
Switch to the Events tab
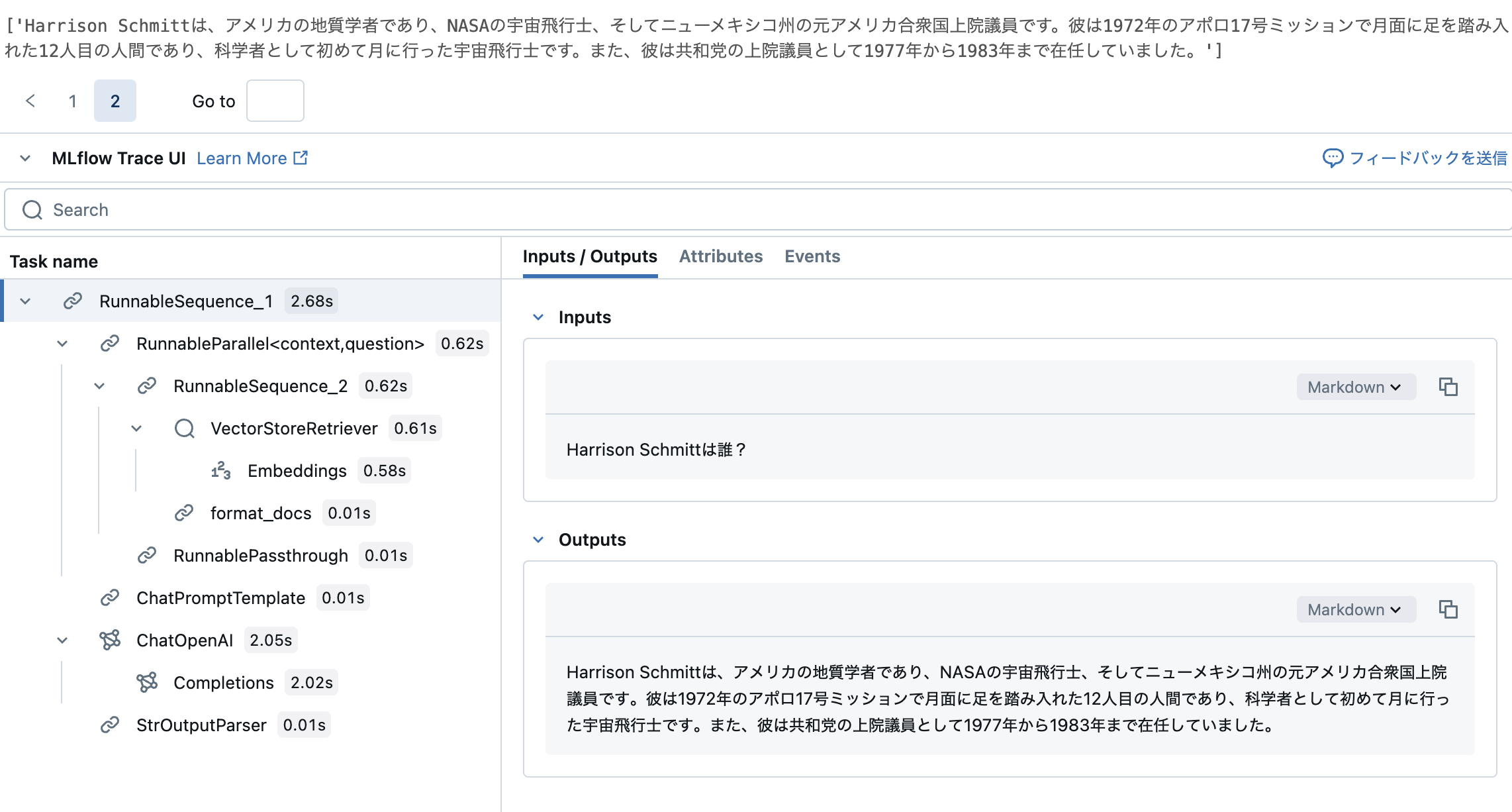click(812, 256)
